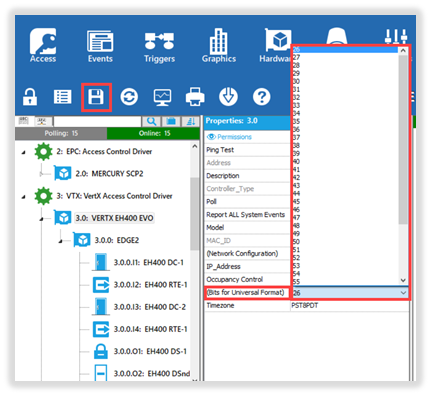This screenshot has height=396, width=431.
Task: Click the lock icon of EH400 DS-1
Action: (x=101, y=351)
